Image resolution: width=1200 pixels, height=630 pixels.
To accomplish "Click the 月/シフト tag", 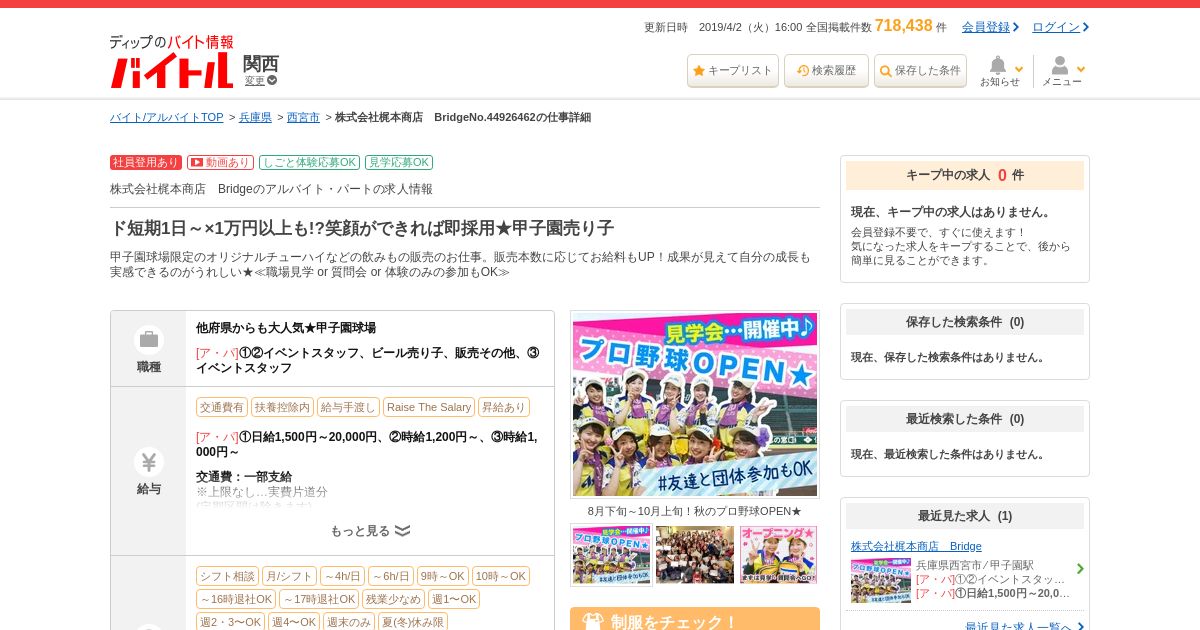I will (x=289, y=576).
